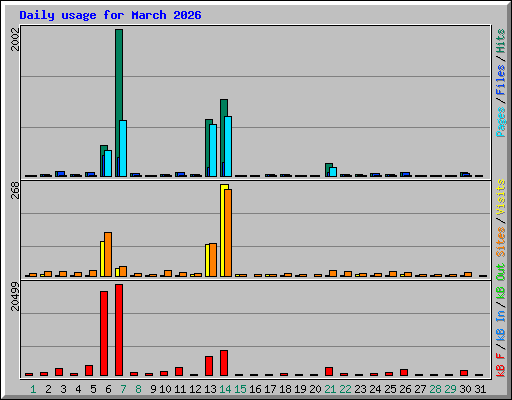The width and height of the screenshot is (512, 400).
Task: Click the orange Sites bar for day 7
Action: [123, 271]
